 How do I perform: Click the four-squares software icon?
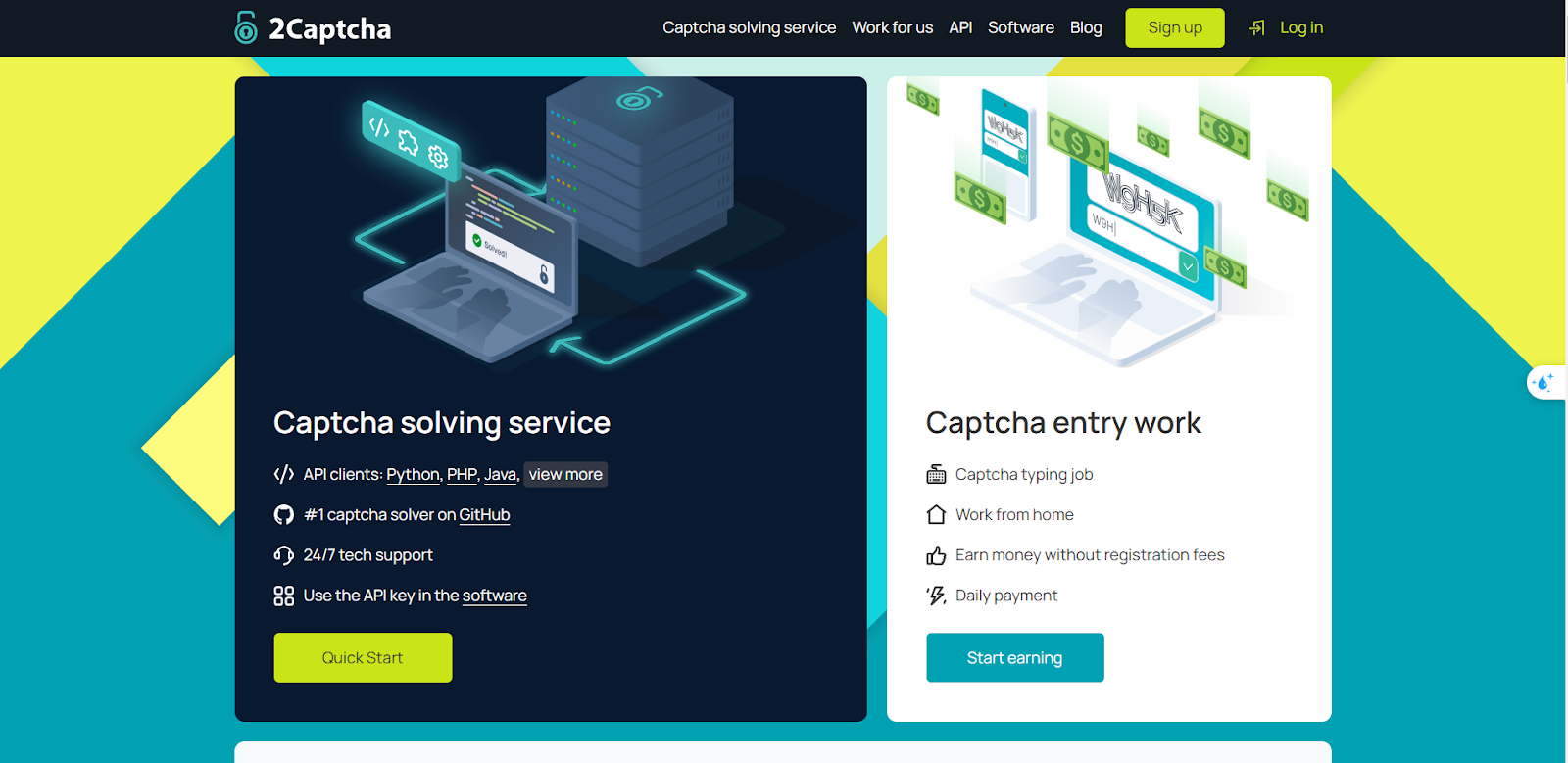[x=284, y=596]
